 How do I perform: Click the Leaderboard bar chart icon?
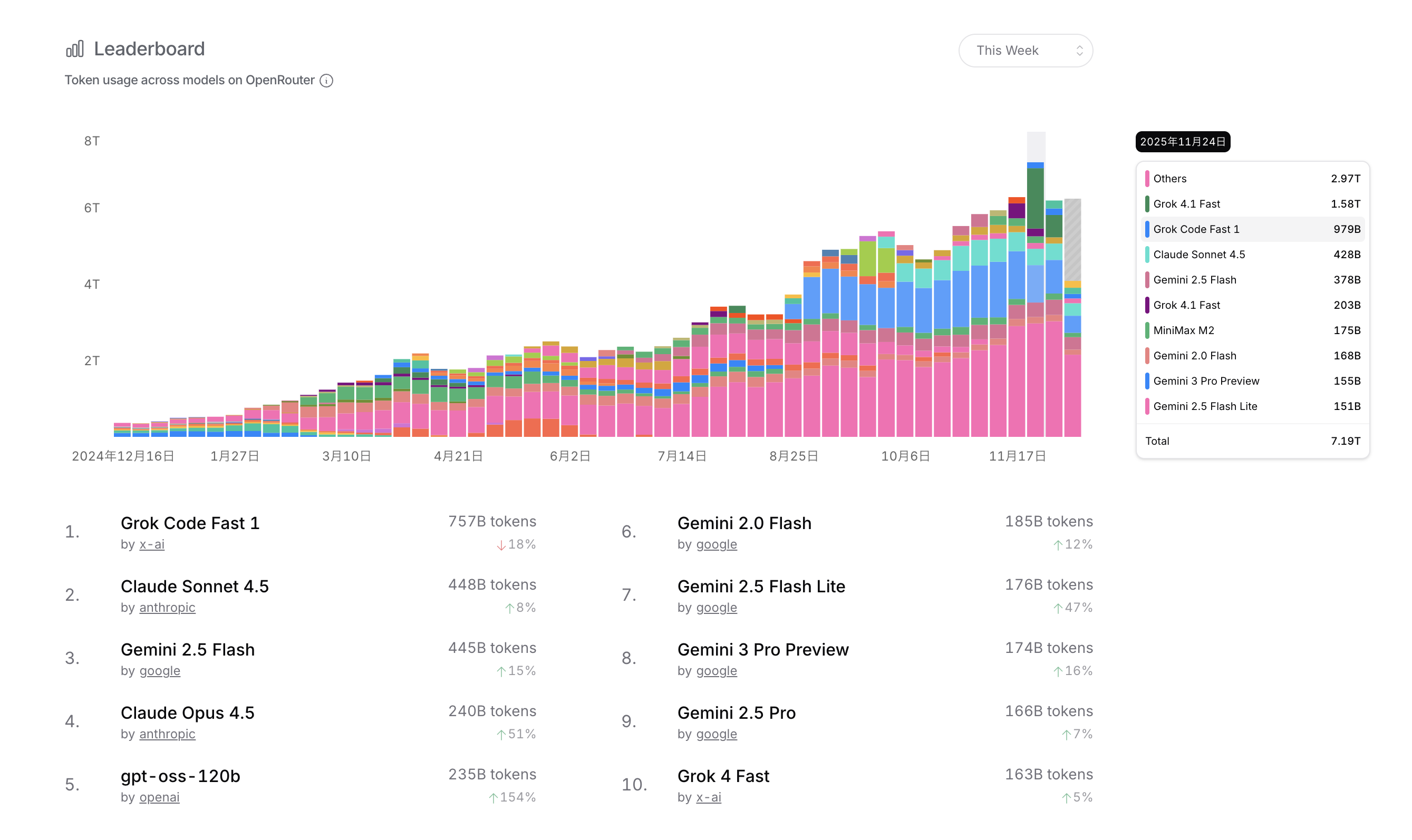point(74,48)
